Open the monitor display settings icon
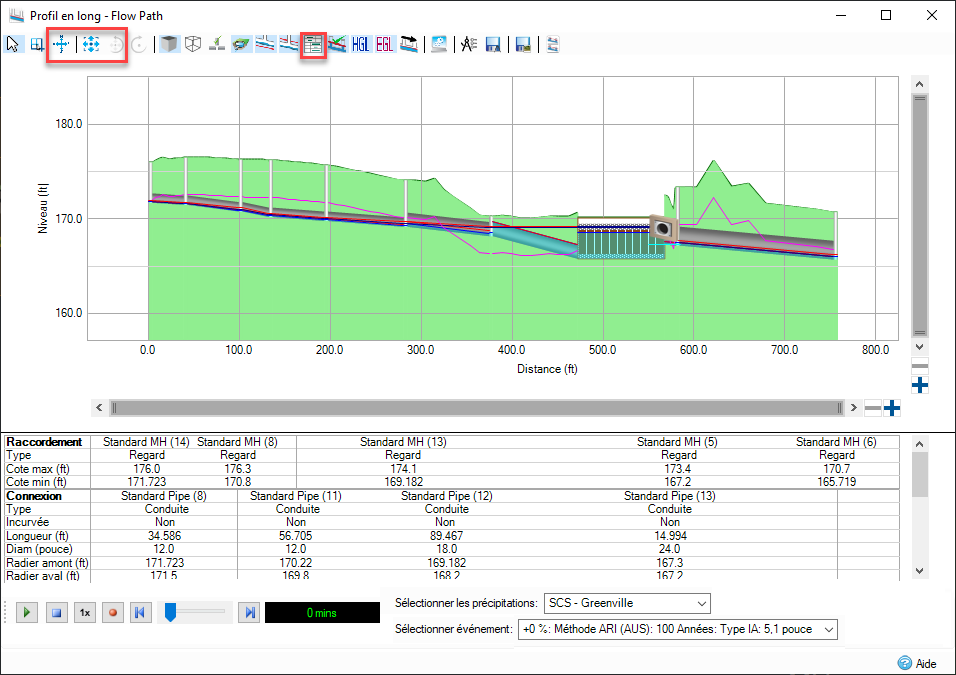 click(x=439, y=45)
